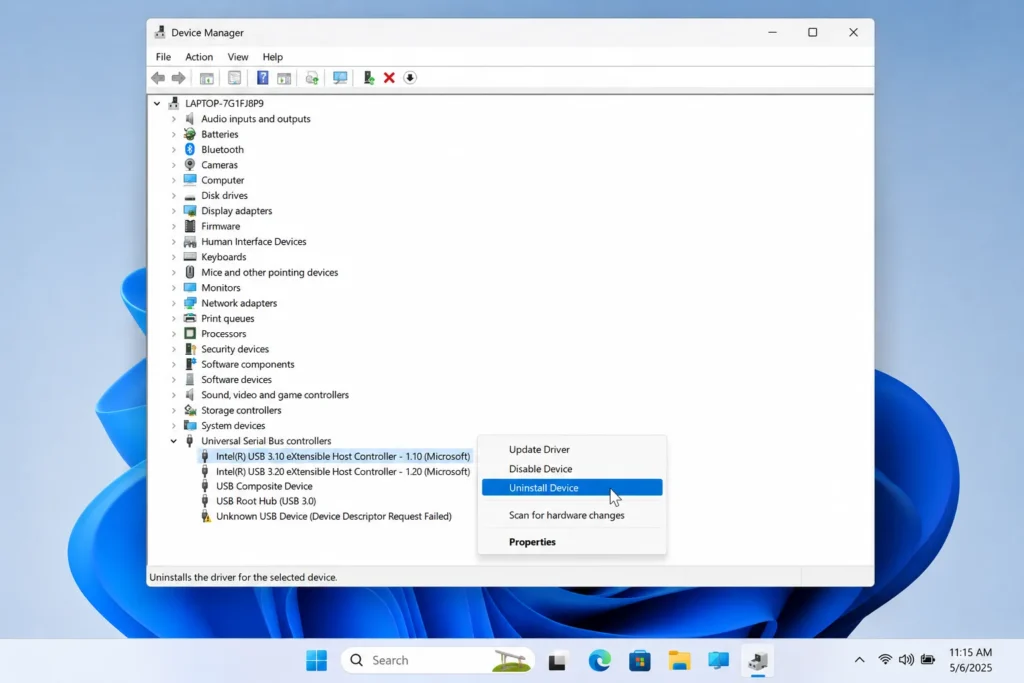Toggle the Show/Hide Action Pane icon
Viewport: 1024px width, 683px height.
[284, 78]
